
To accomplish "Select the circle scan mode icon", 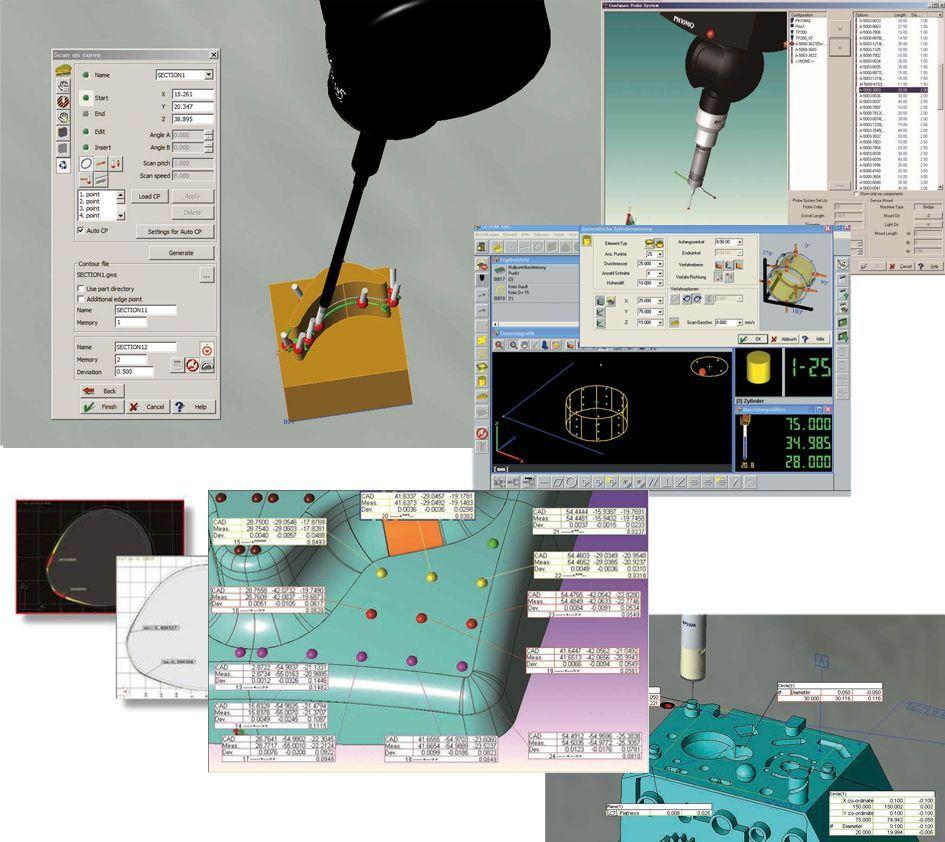I will [86, 164].
